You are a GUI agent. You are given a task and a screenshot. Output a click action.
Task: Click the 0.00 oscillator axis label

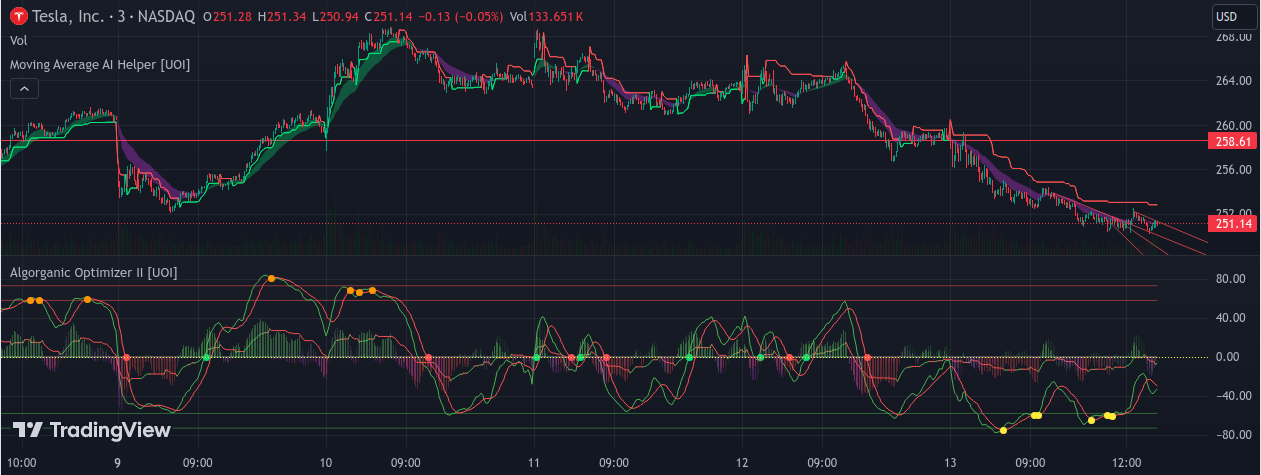coord(1236,357)
